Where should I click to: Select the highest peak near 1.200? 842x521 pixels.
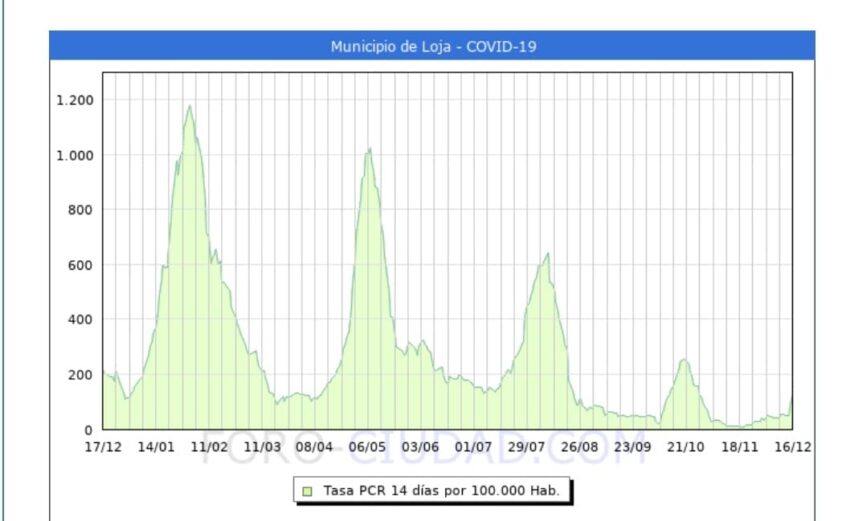(189, 107)
